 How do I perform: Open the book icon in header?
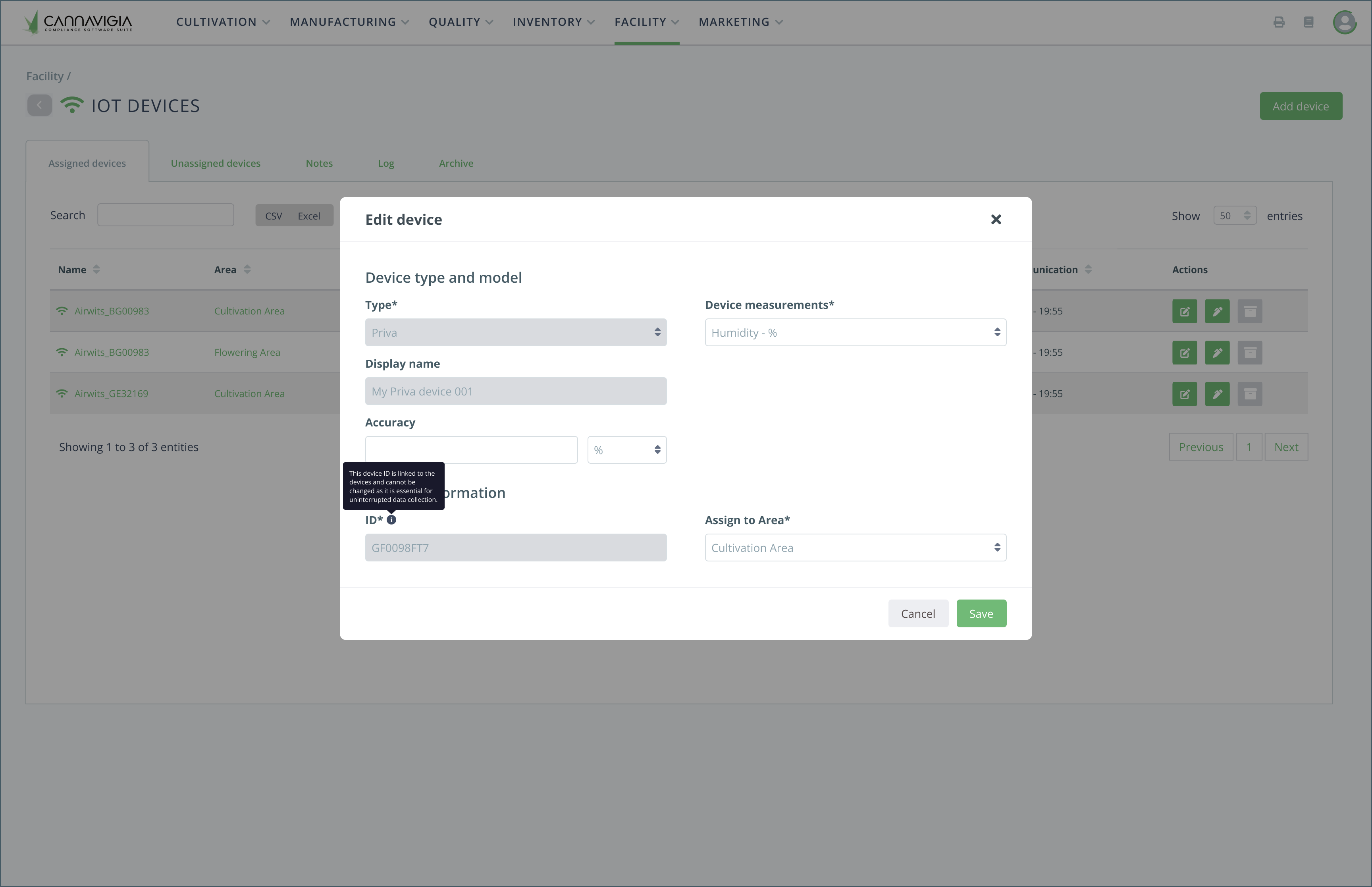[1308, 22]
